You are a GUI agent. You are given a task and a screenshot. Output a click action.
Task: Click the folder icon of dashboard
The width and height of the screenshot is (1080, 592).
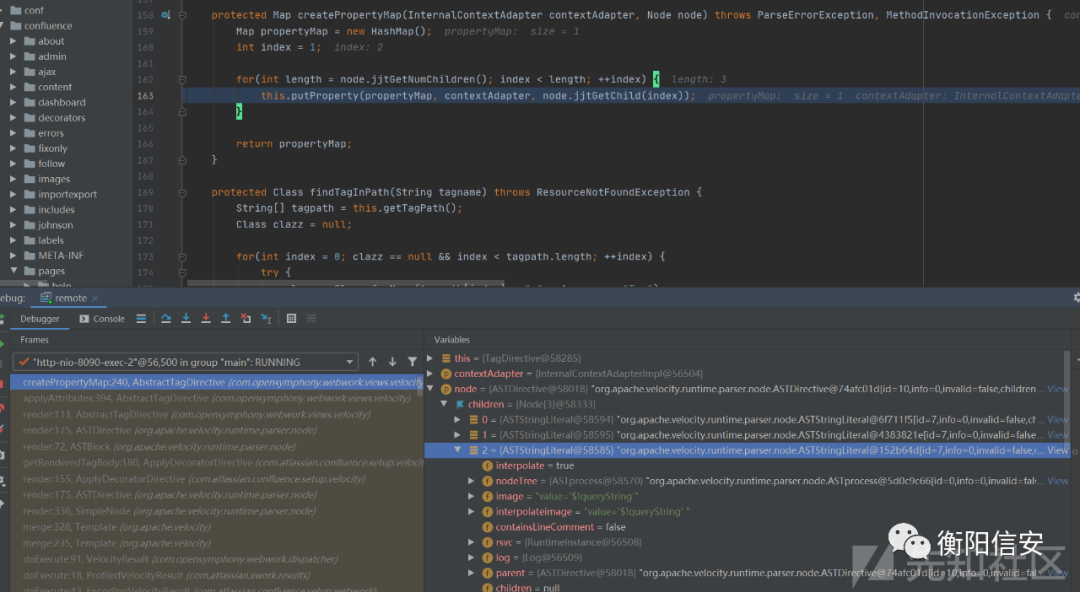tap(30, 102)
